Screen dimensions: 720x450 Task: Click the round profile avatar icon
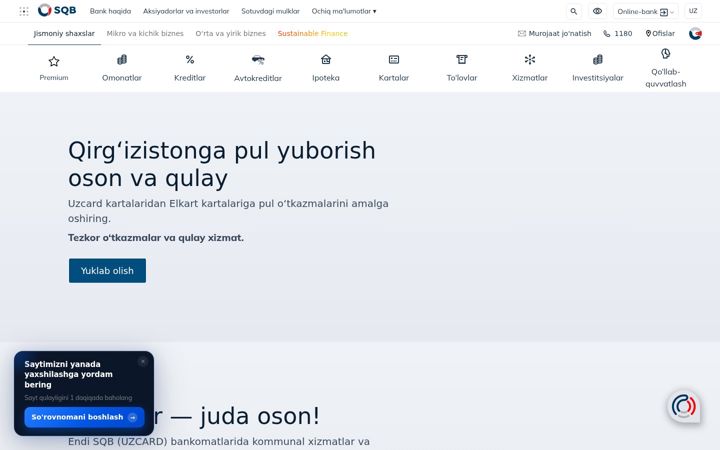pyautogui.click(x=695, y=34)
